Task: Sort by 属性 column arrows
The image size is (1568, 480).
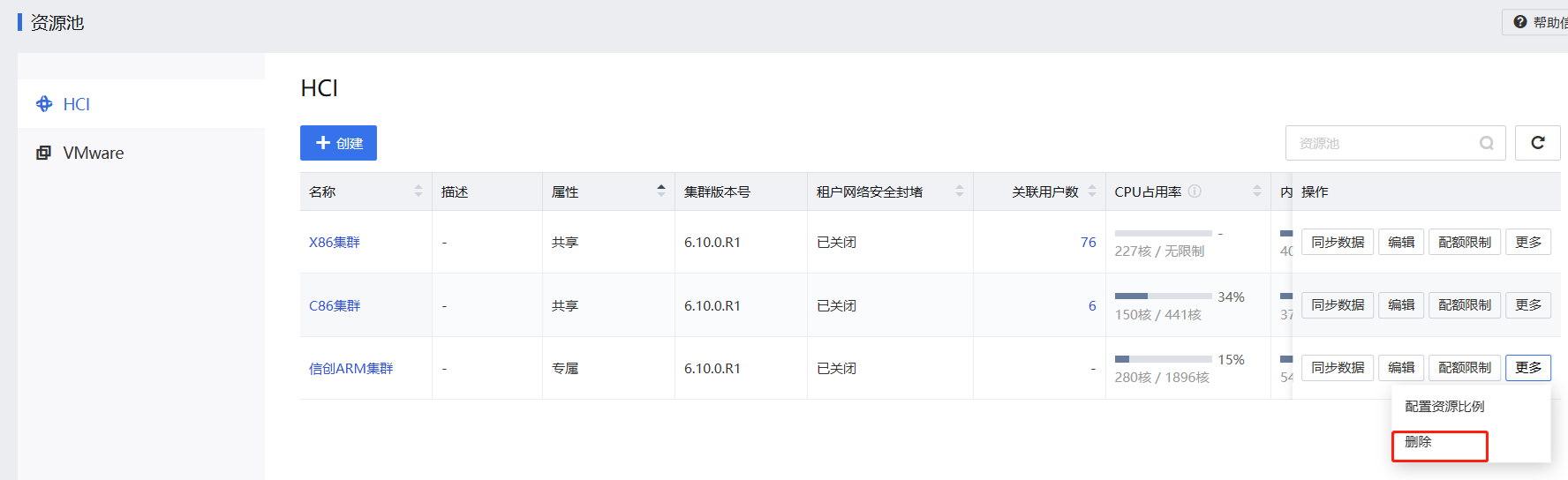Action: pos(661,191)
